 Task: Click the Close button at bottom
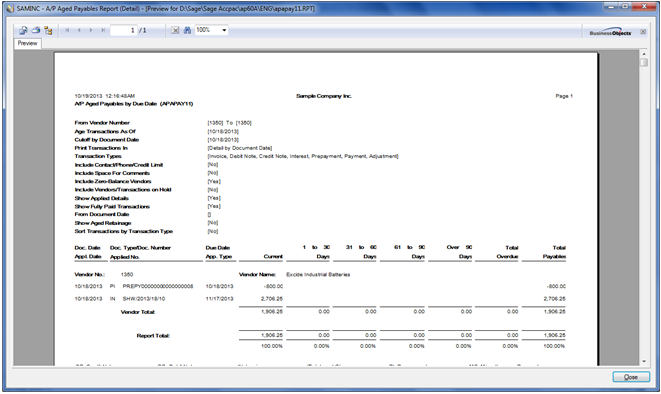coord(631,377)
